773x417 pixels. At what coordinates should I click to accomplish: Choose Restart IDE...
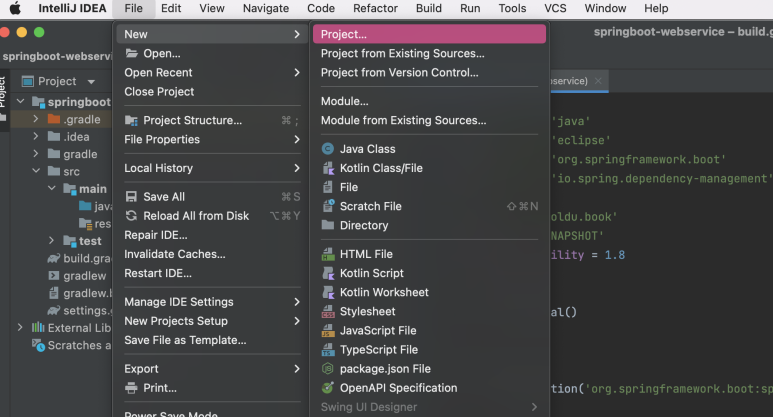point(211,273)
